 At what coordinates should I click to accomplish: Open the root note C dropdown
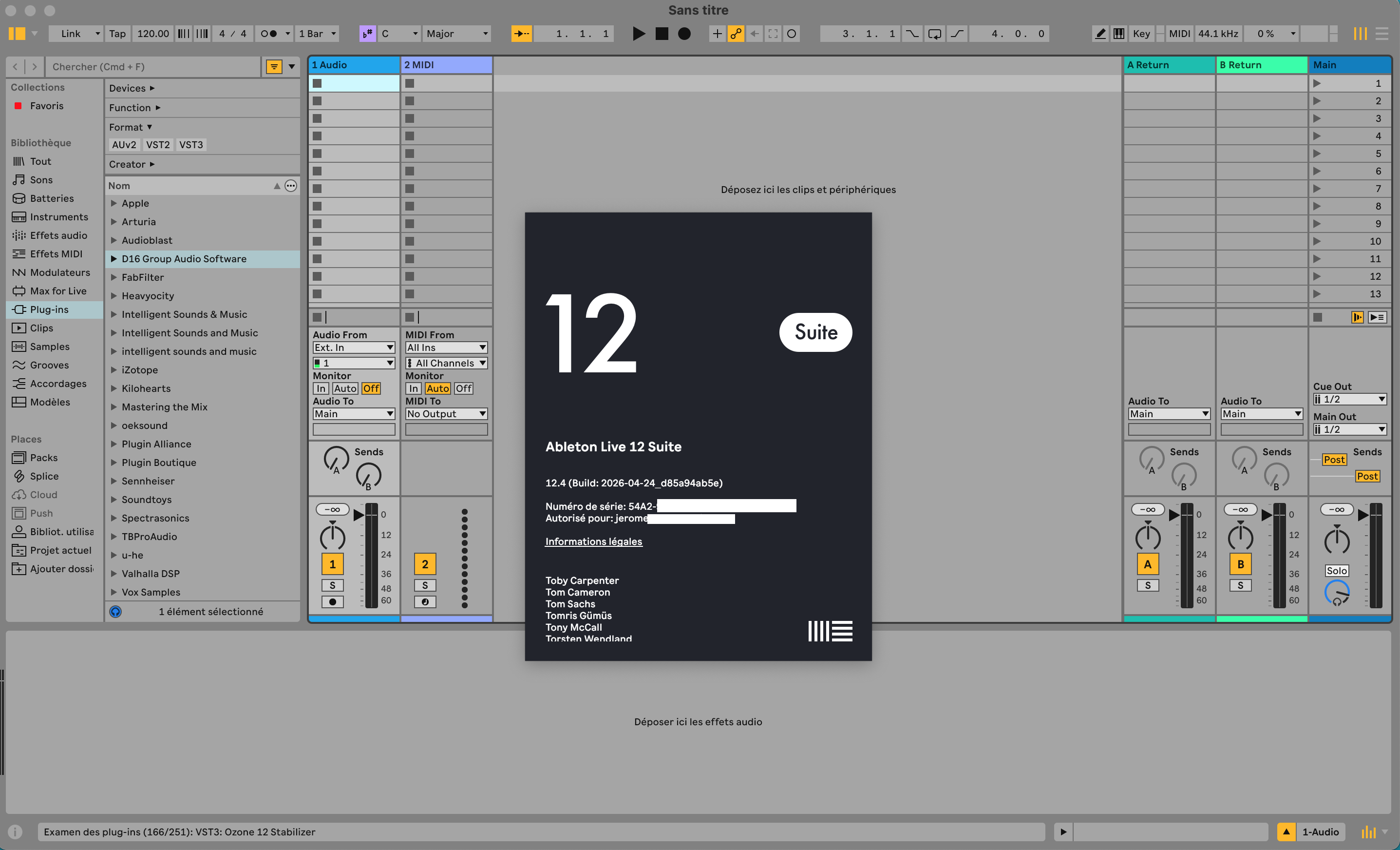(x=399, y=34)
